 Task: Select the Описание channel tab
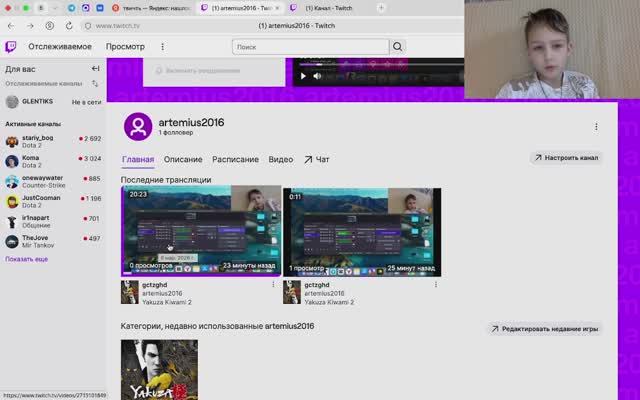(183, 160)
